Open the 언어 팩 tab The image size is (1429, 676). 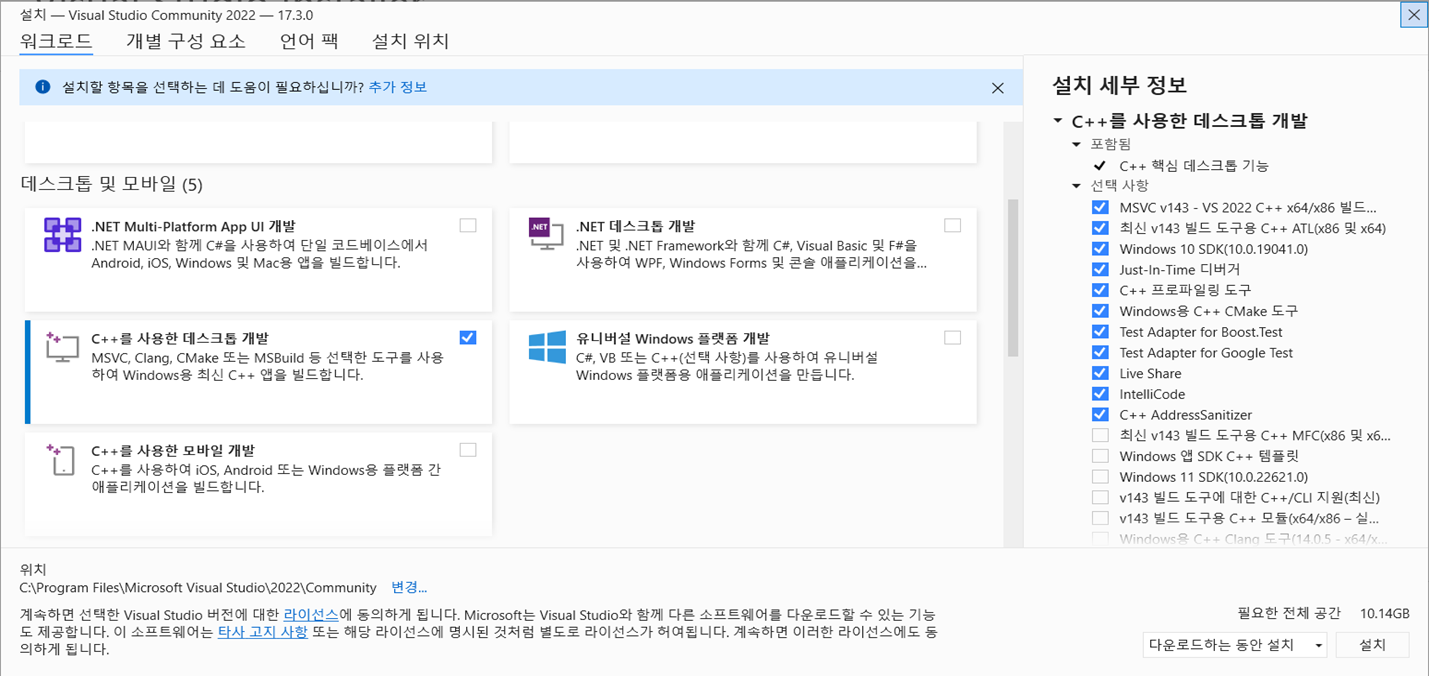309,41
